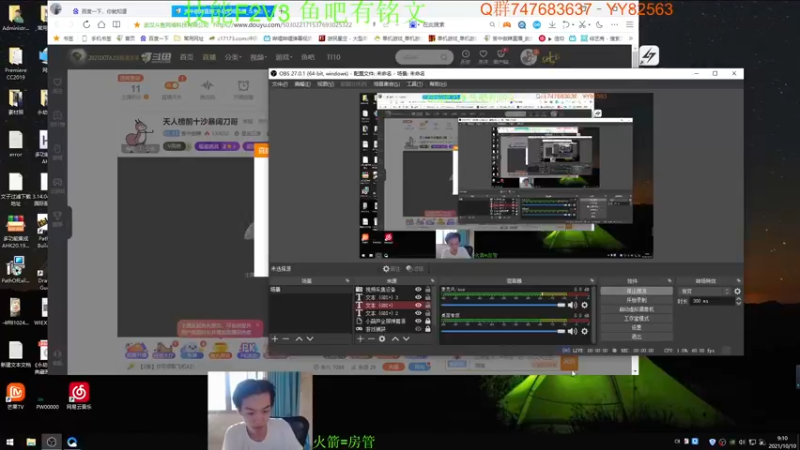The width and height of the screenshot is (800, 450).
Task: Toggle lock on game capture source
Action: coord(428,329)
